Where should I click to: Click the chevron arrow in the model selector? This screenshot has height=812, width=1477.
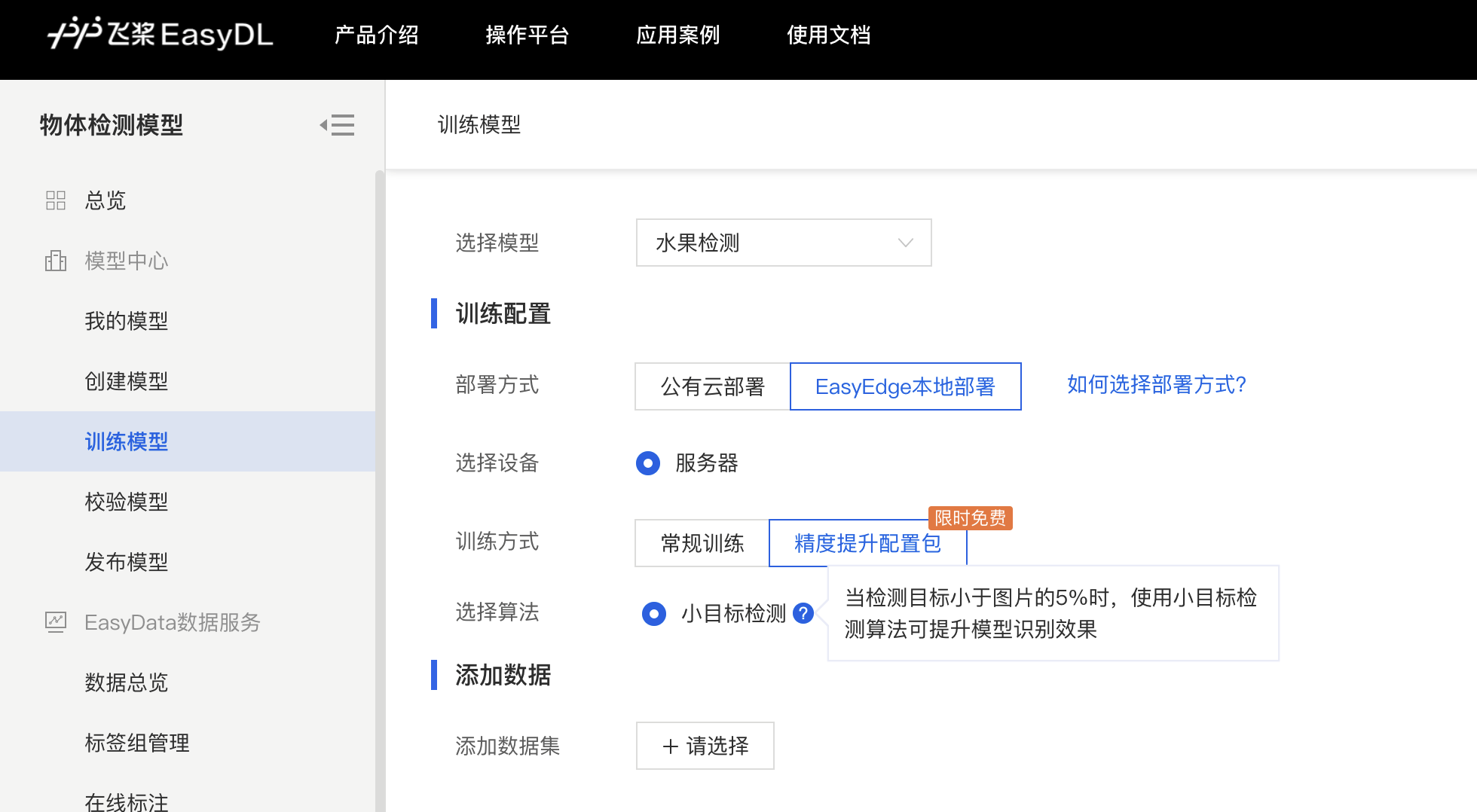pyautogui.click(x=906, y=243)
